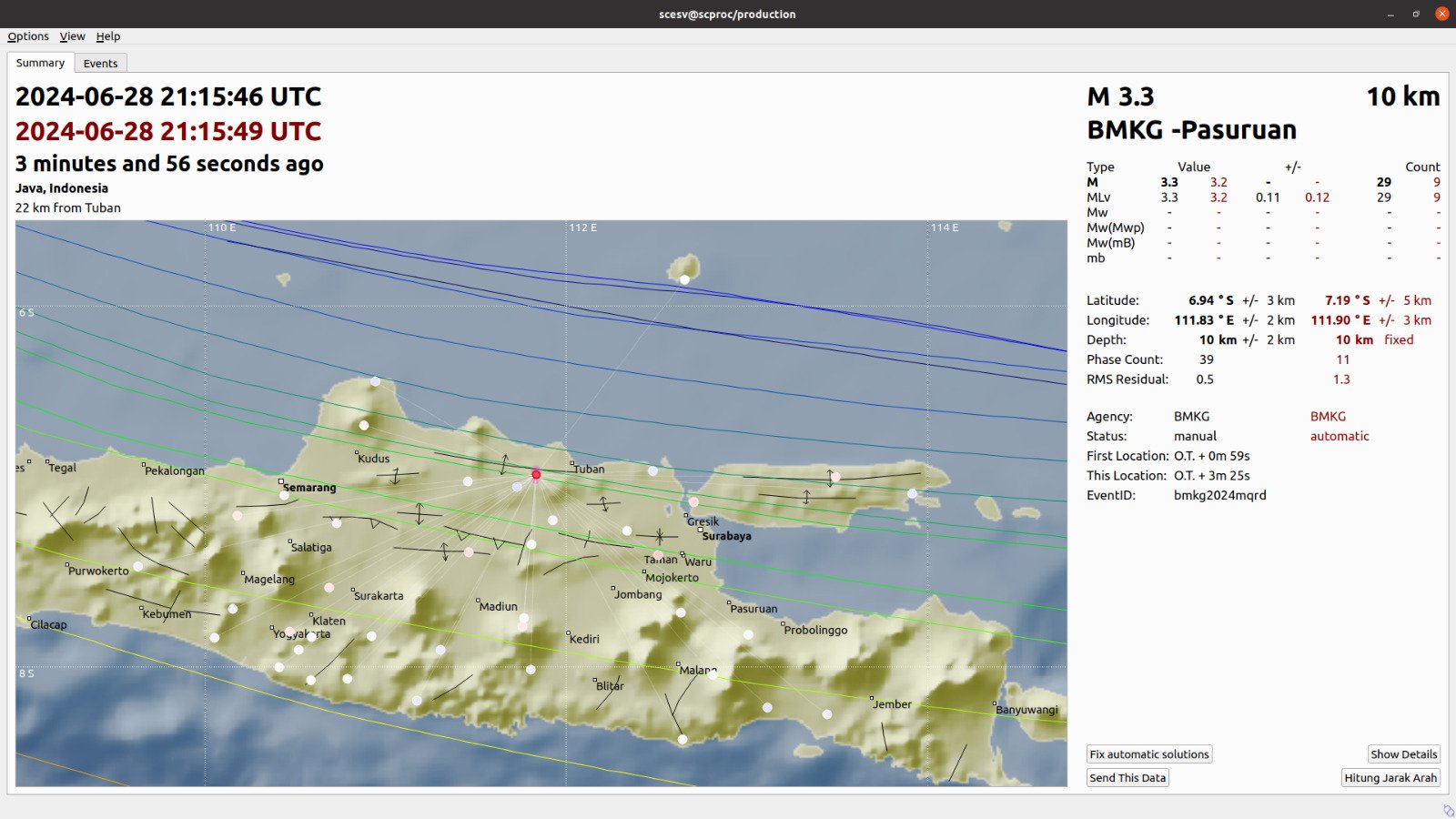
Task: Click the Mw(Mwp) row label
Action: click(1116, 227)
